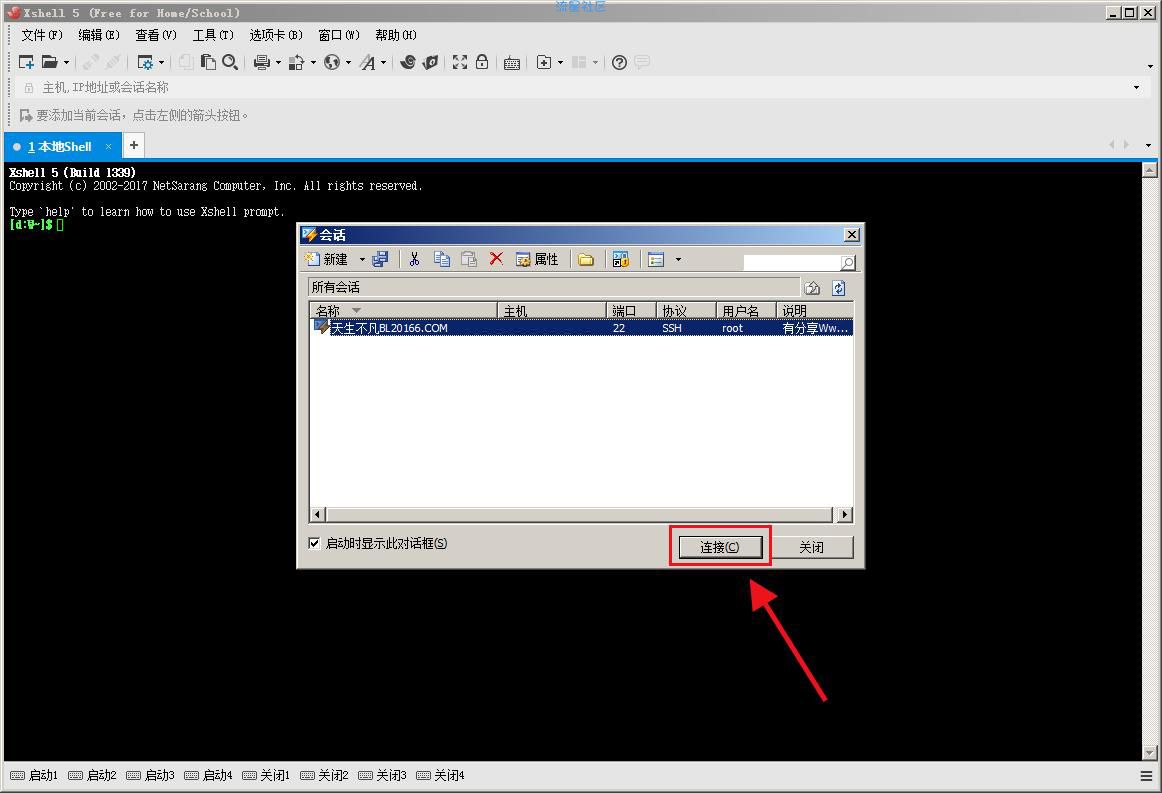Open the 窗口(W) menu
1162x793 pixels.
point(339,35)
